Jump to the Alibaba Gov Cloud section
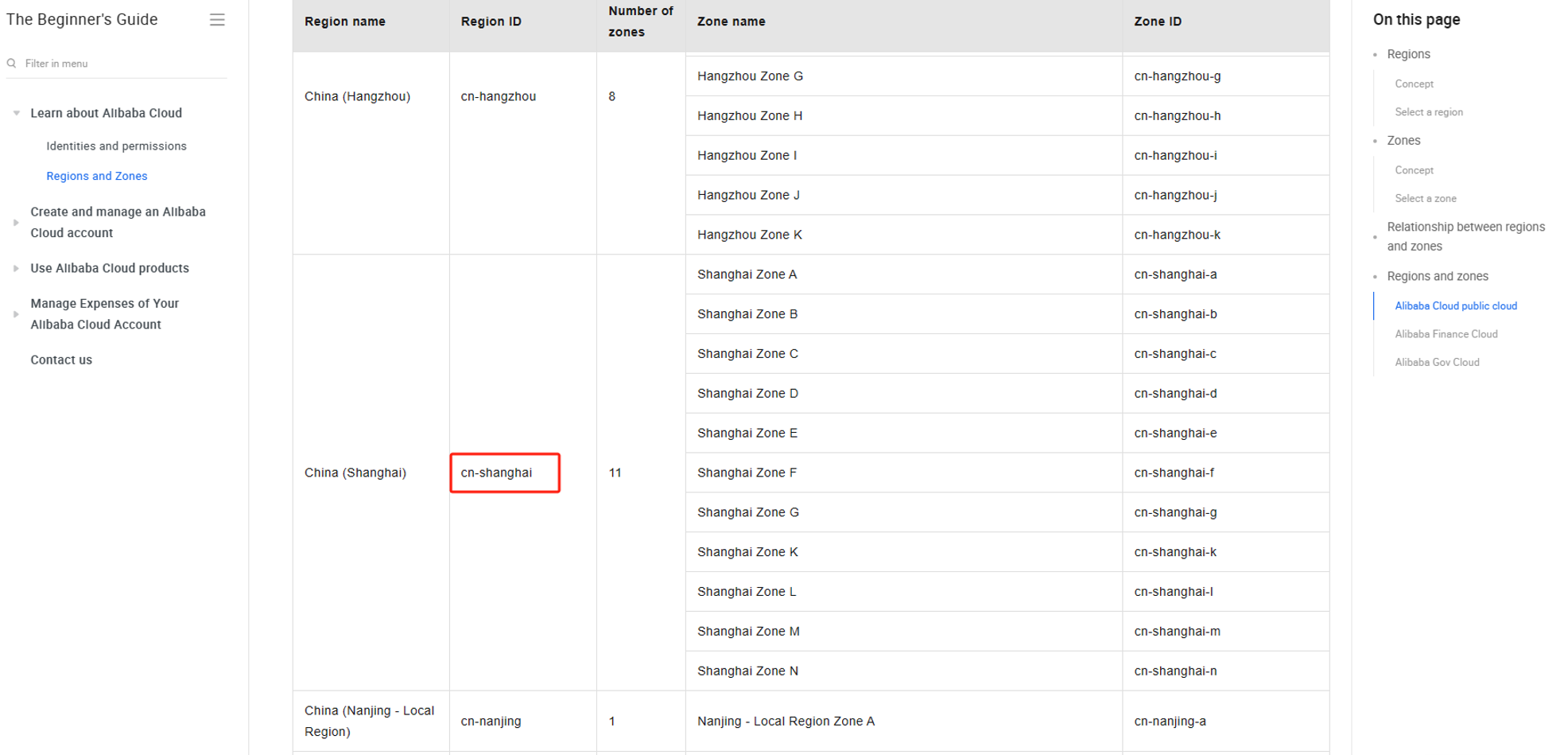This screenshot has width=1568, height=755. point(1437,362)
